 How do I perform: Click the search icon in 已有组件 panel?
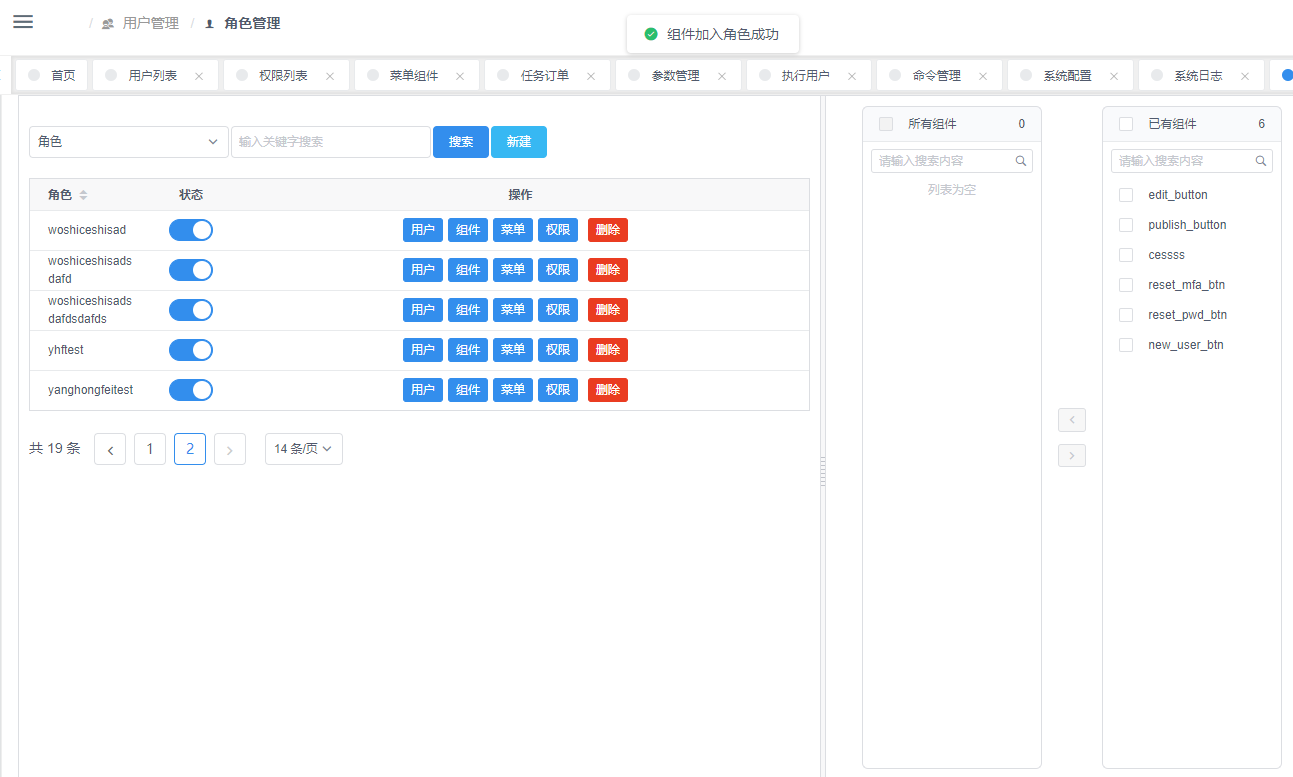click(1261, 161)
